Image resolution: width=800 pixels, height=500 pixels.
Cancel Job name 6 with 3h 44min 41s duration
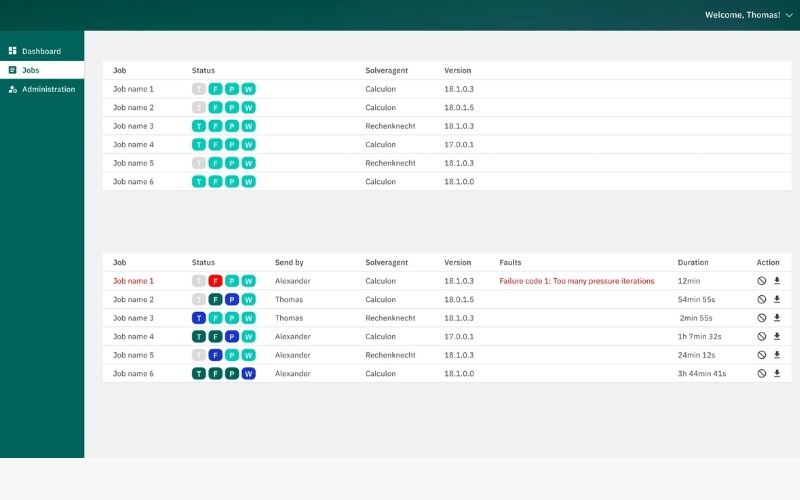tap(761, 373)
